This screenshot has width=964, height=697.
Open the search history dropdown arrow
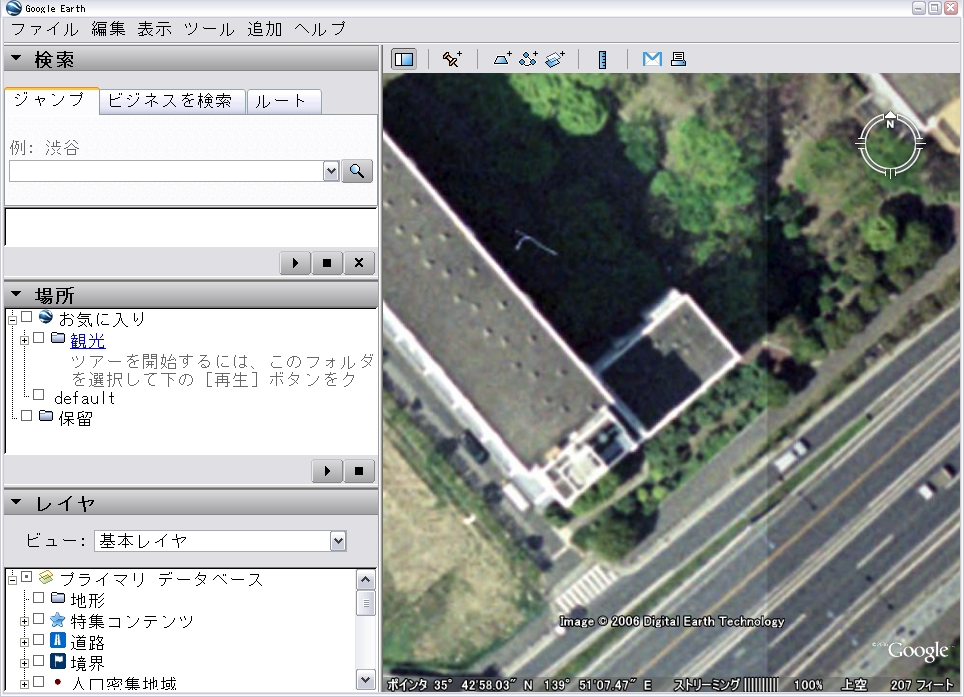[331, 171]
